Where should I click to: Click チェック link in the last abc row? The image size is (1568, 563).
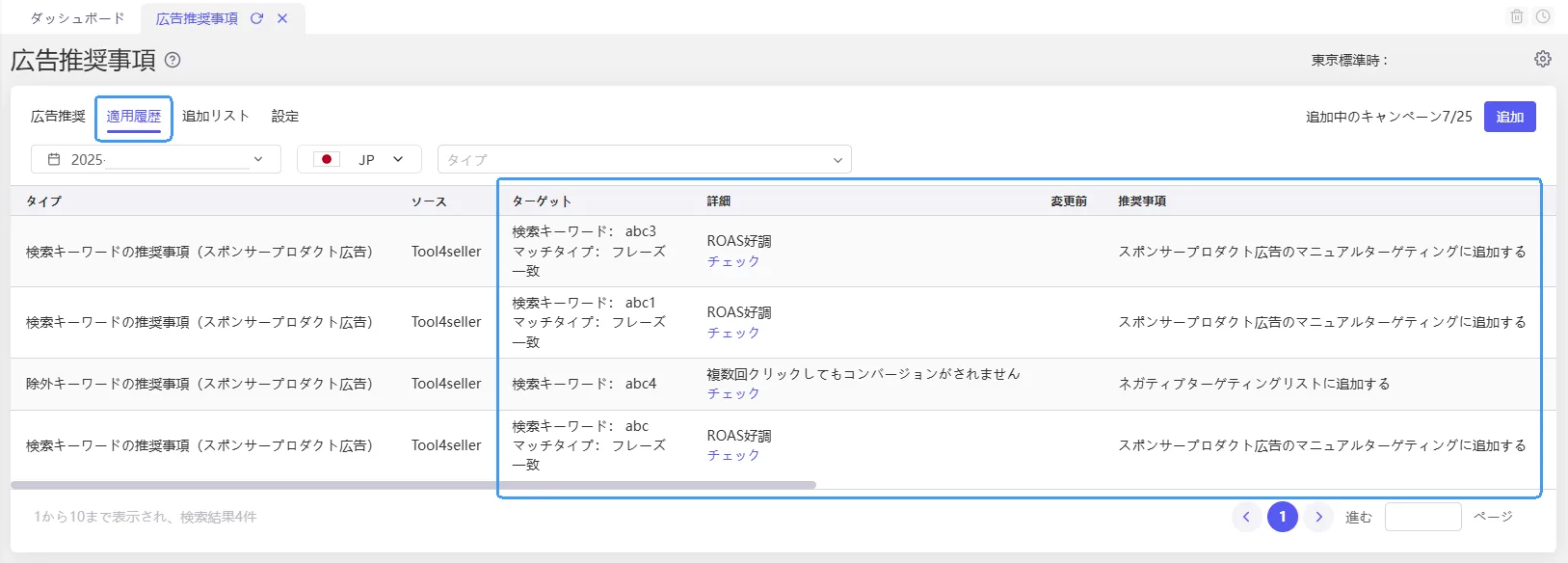[x=733, y=455]
